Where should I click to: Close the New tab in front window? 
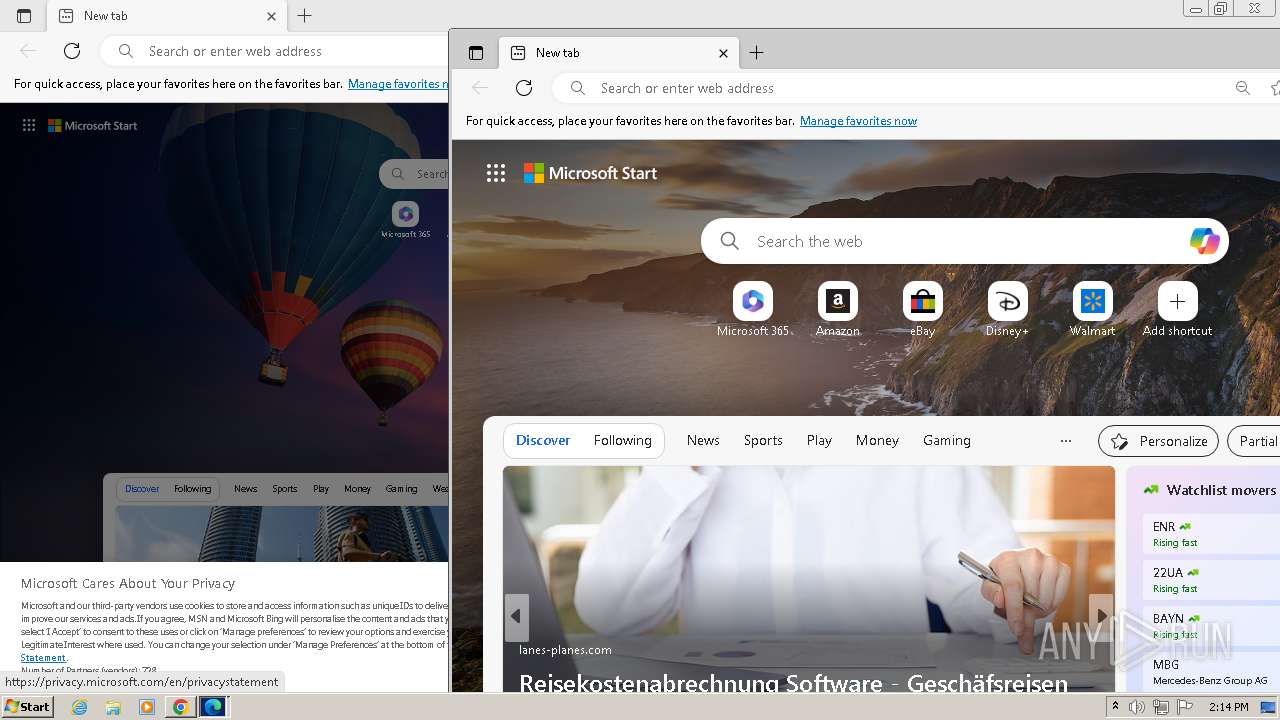coord(723,53)
